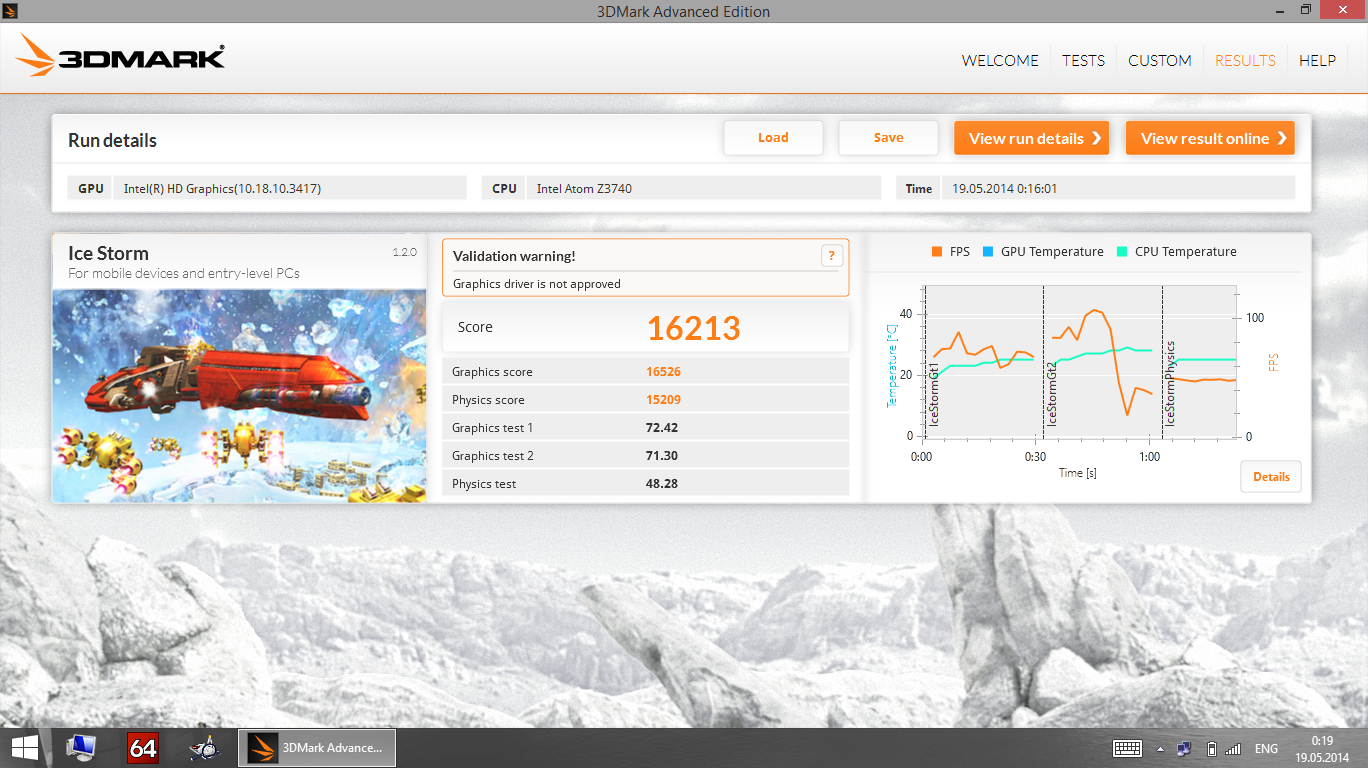
Task: Click the small 3DMark title bar icon
Action: pos(10,10)
